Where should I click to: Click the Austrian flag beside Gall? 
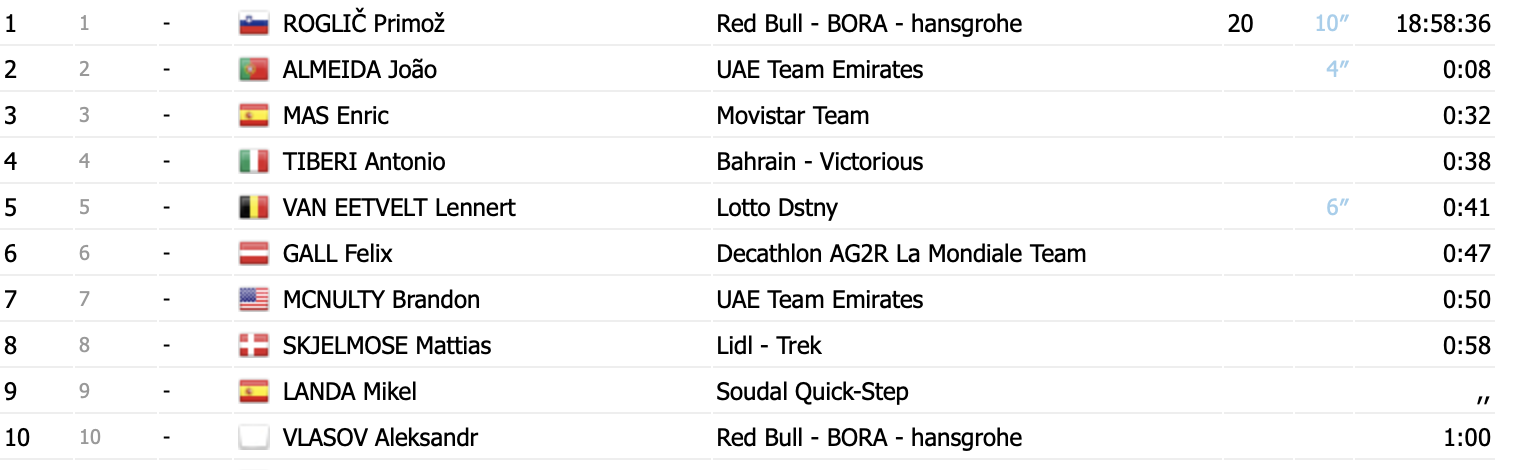point(254,254)
